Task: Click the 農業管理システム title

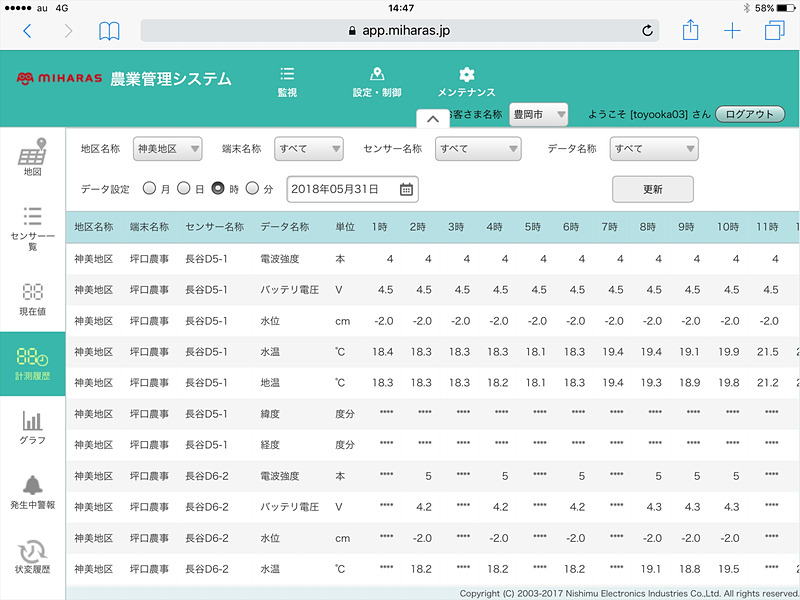Action: pyautogui.click(x=171, y=79)
